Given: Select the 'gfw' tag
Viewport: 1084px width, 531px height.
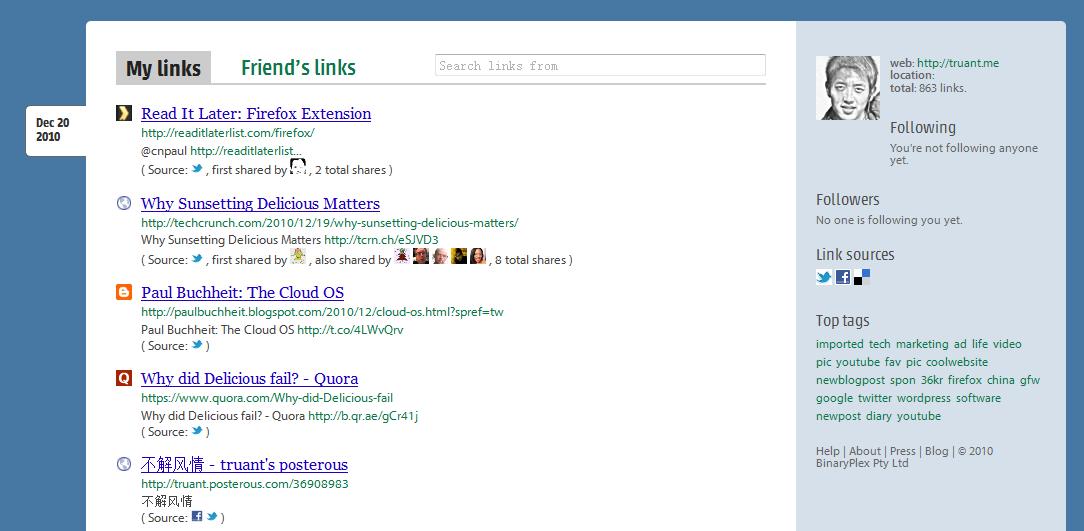Looking at the screenshot, I should point(1029,380).
